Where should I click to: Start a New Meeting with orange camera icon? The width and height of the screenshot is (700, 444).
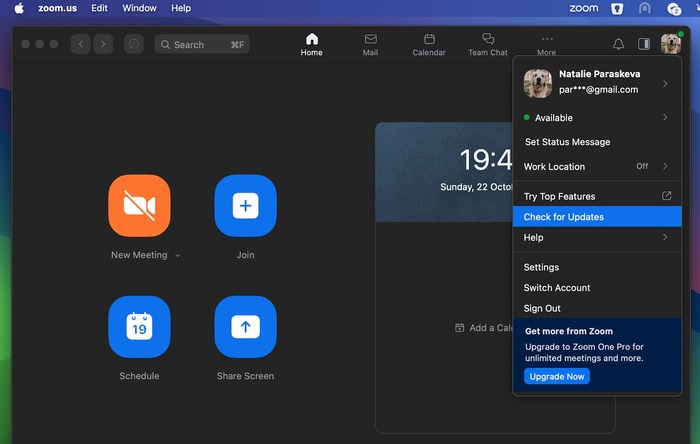point(139,205)
